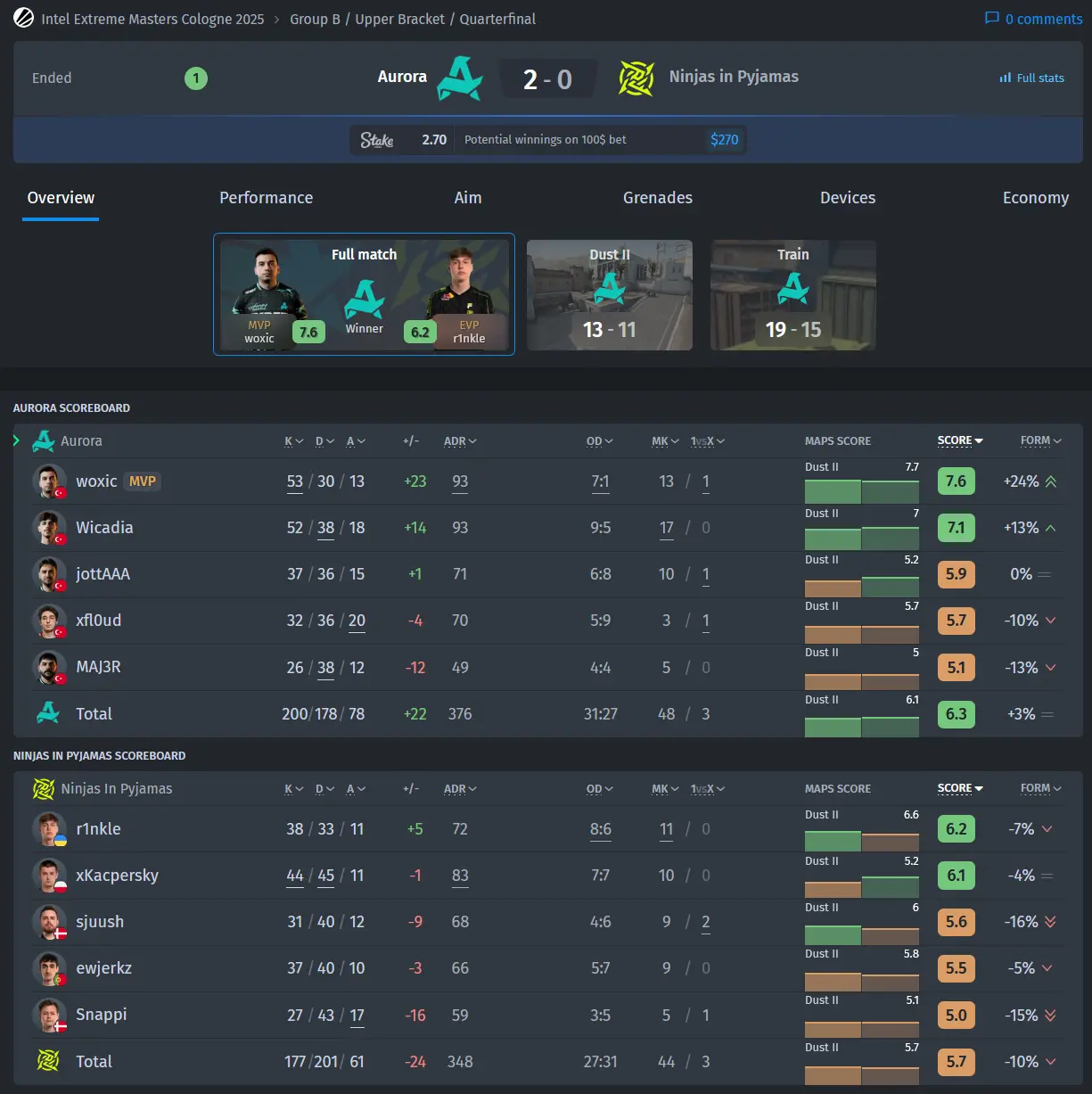Click xfl0ud's player avatar
Screen dimensions: 1092x1094
coord(49,621)
